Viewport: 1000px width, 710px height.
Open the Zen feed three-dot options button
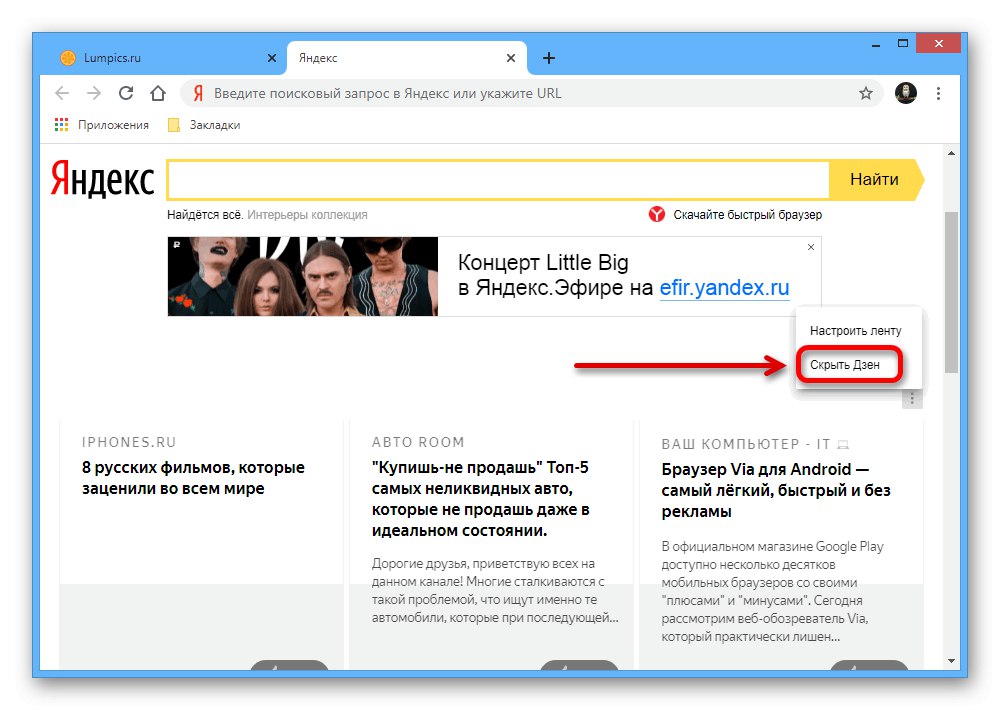pos(912,399)
